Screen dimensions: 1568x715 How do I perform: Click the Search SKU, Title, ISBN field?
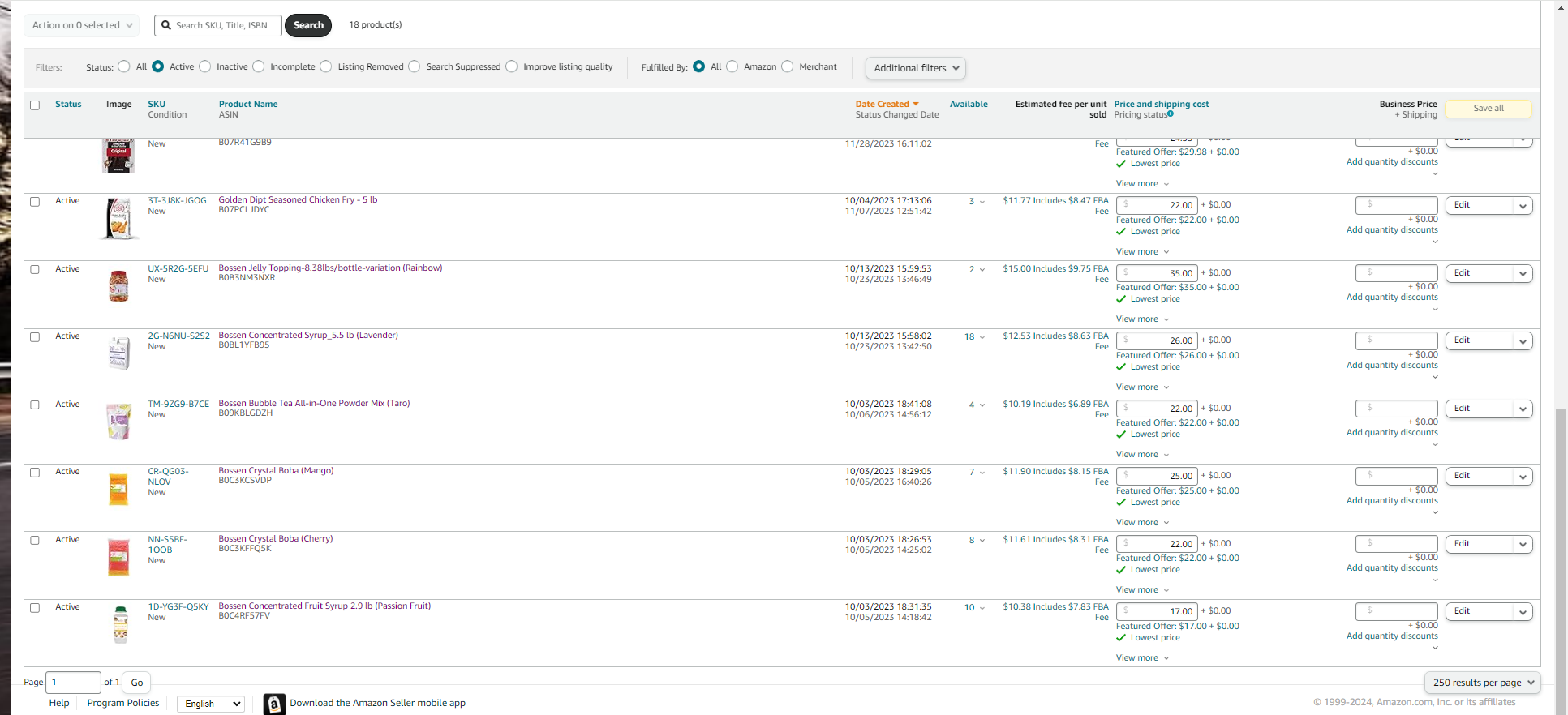pyautogui.click(x=218, y=25)
